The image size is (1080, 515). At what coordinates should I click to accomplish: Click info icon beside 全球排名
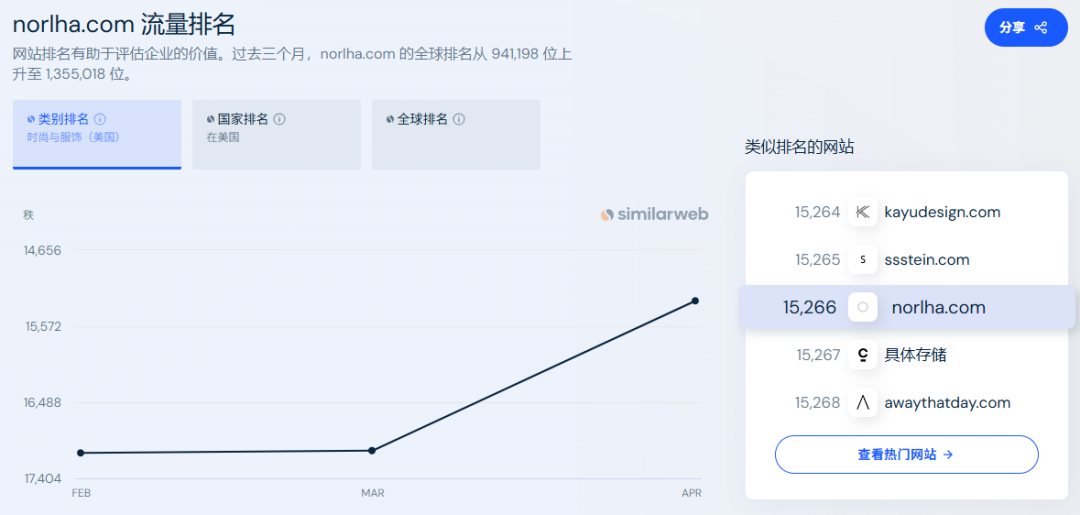coord(459,119)
